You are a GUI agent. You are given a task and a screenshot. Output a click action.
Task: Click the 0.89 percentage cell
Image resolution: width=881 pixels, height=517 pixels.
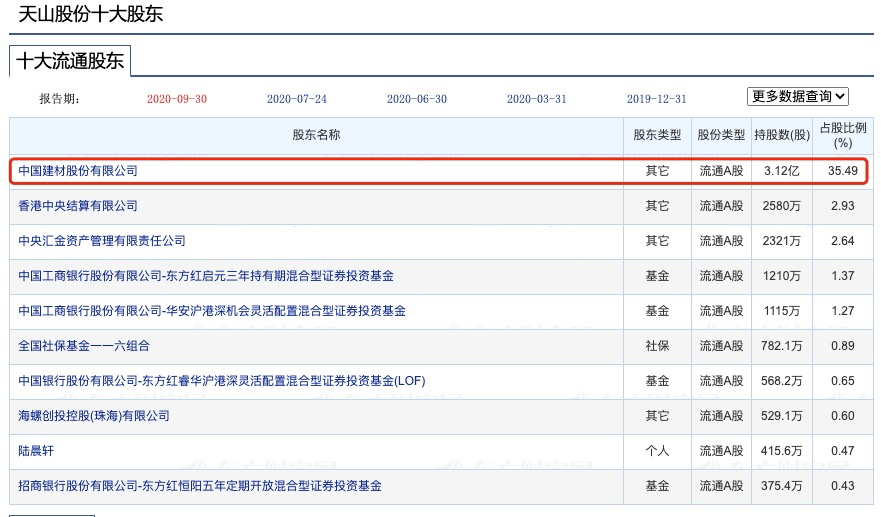[x=843, y=346]
